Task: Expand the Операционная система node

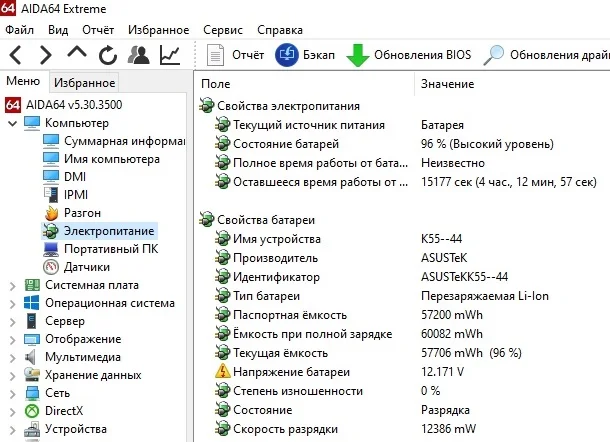Action: [12, 303]
